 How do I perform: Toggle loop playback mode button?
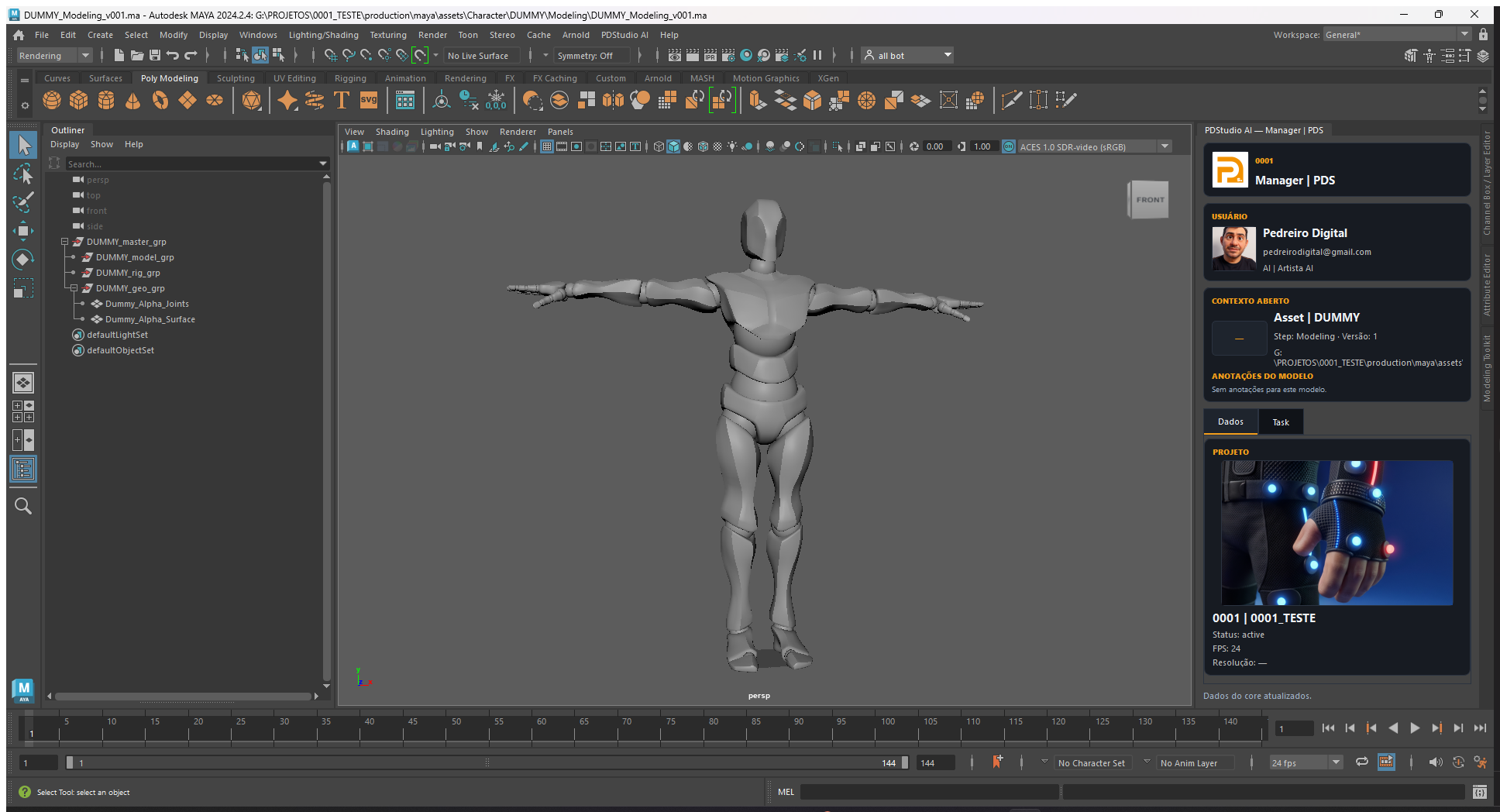click(x=1361, y=762)
